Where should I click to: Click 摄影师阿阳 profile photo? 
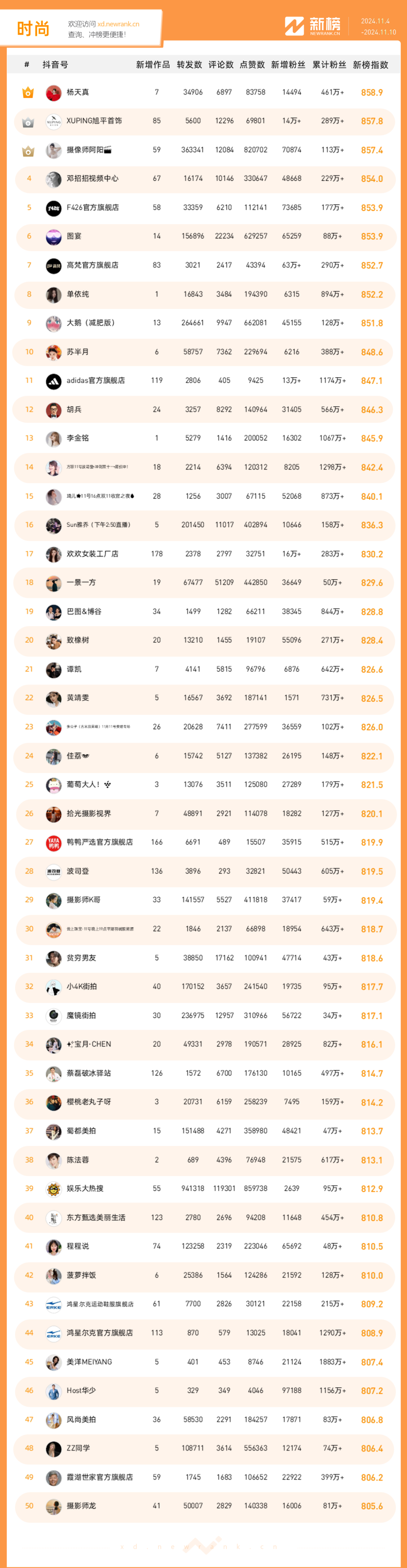pos(54,151)
